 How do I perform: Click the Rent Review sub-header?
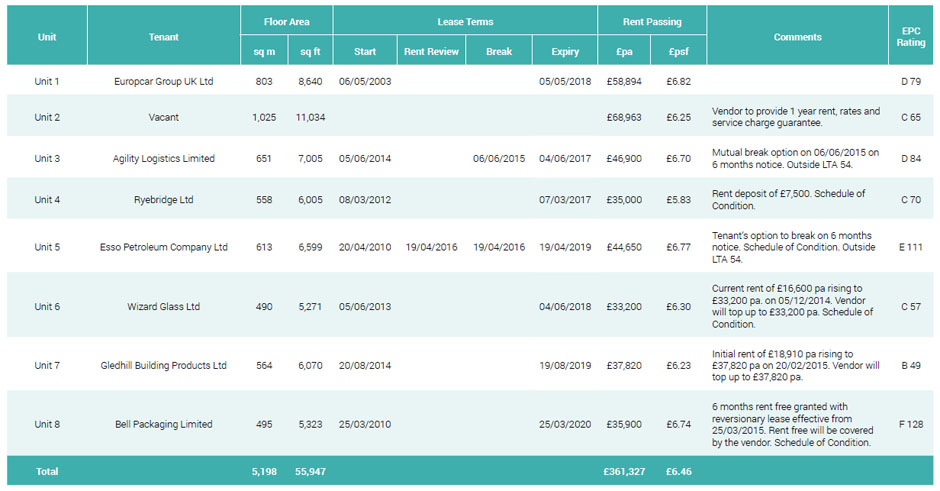tap(431, 52)
